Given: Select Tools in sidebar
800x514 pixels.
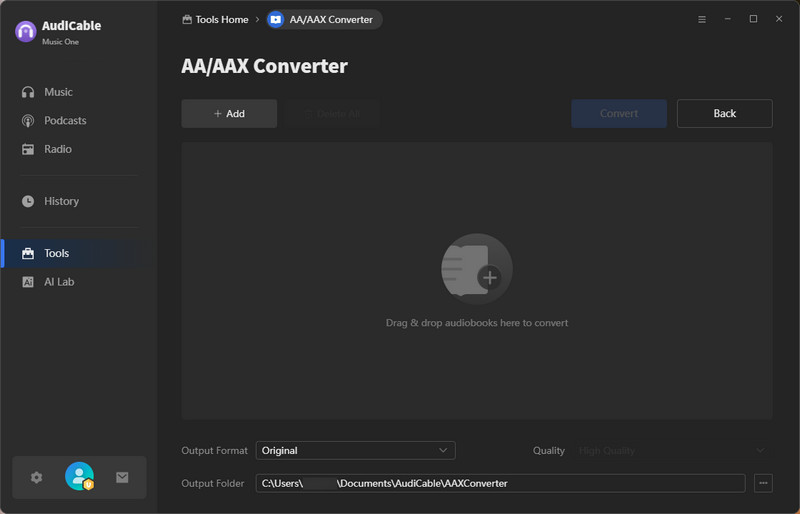Looking at the screenshot, I should (77, 253).
